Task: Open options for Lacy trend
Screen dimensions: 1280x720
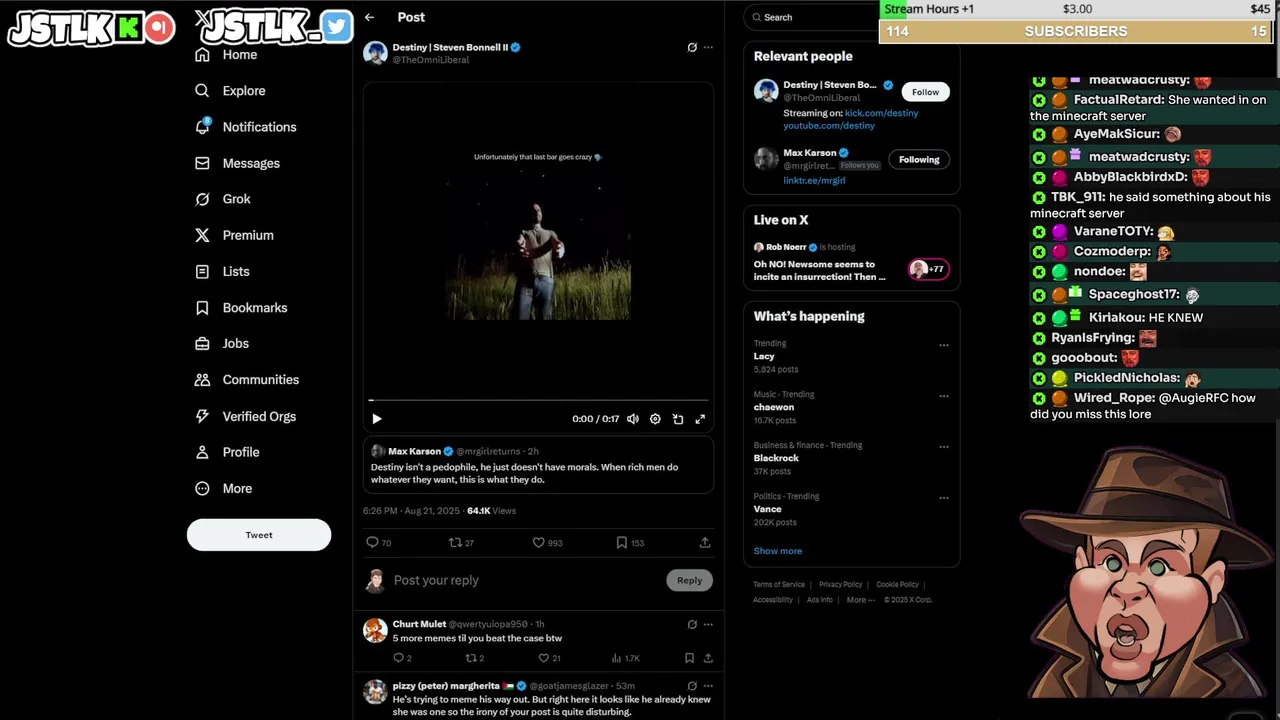Action: tap(943, 345)
